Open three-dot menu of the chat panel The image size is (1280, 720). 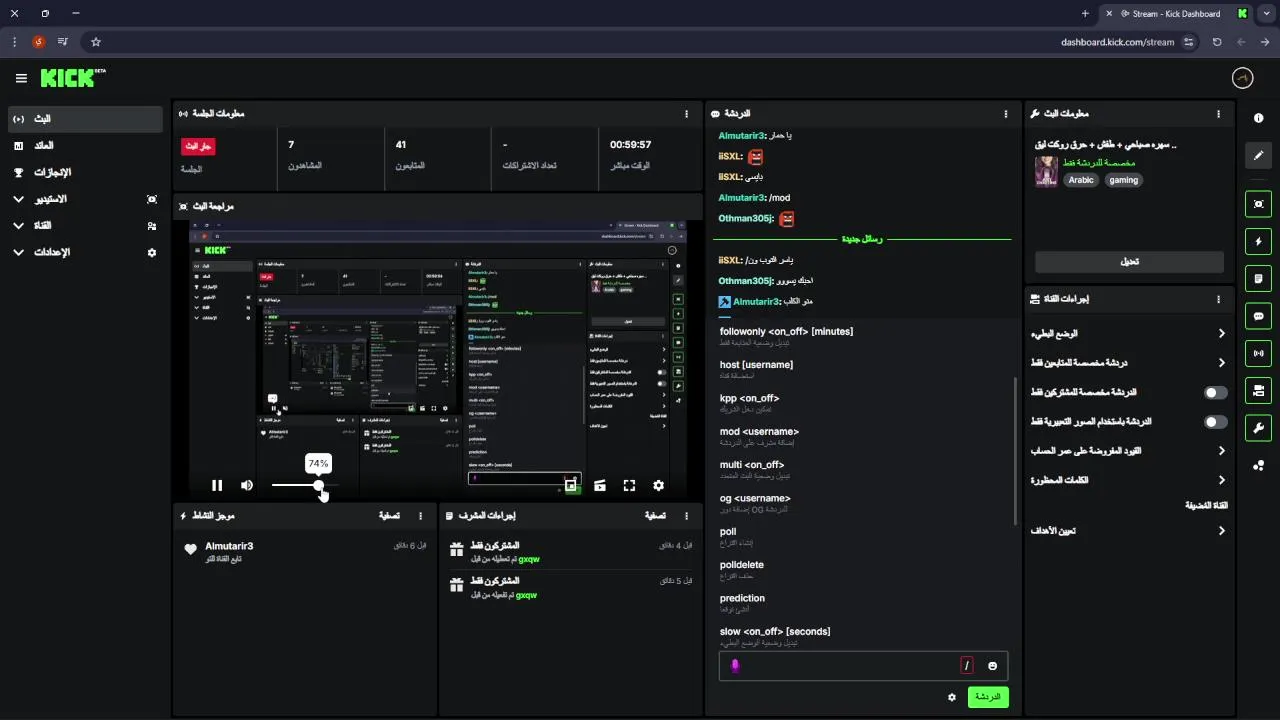pyautogui.click(x=1006, y=114)
